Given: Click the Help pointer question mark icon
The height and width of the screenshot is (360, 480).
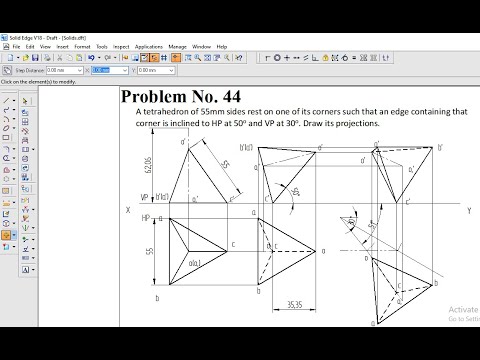Looking at the screenshot, I should 239,58.
